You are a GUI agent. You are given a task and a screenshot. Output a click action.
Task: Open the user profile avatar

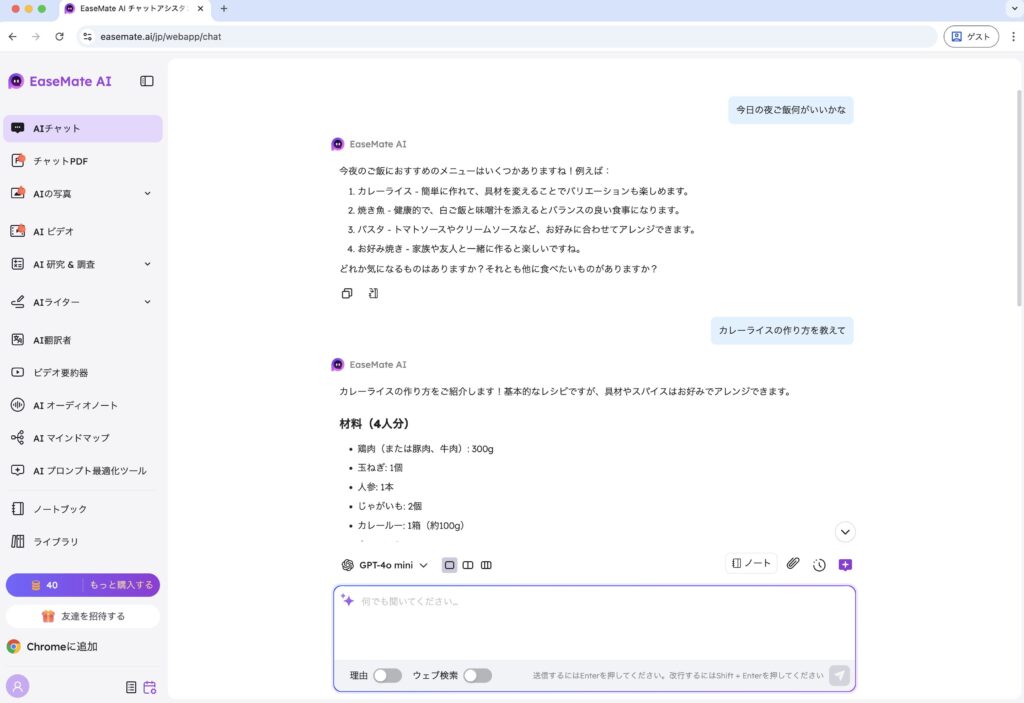(17, 686)
